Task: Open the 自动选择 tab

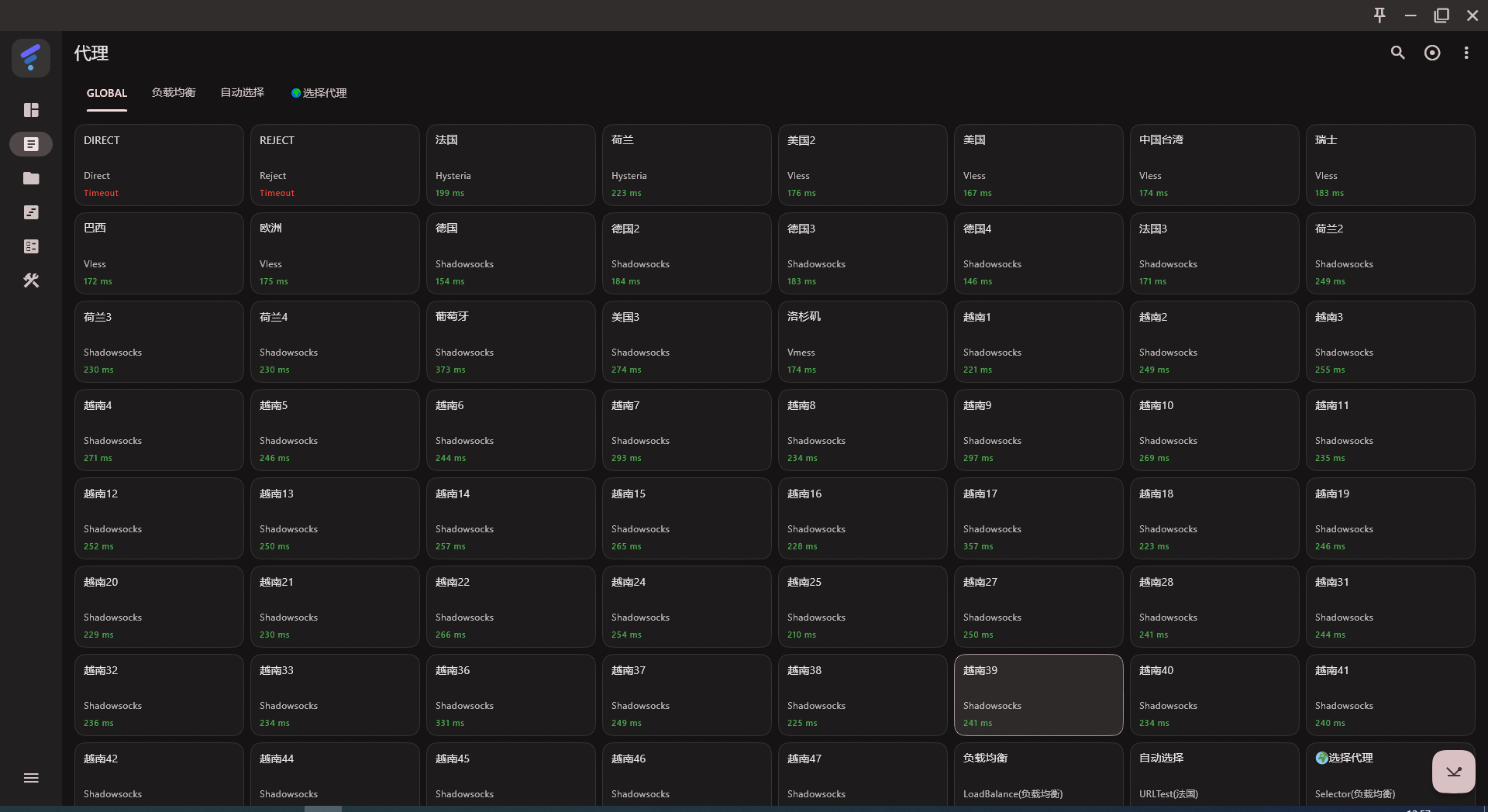Action: (x=242, y=93)
